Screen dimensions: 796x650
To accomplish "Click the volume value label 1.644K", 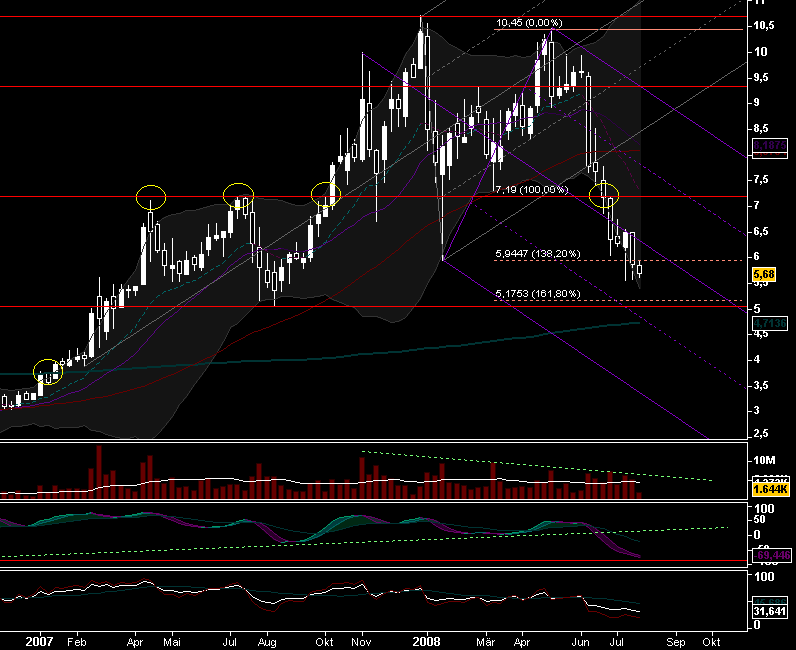I will (770, 489).
